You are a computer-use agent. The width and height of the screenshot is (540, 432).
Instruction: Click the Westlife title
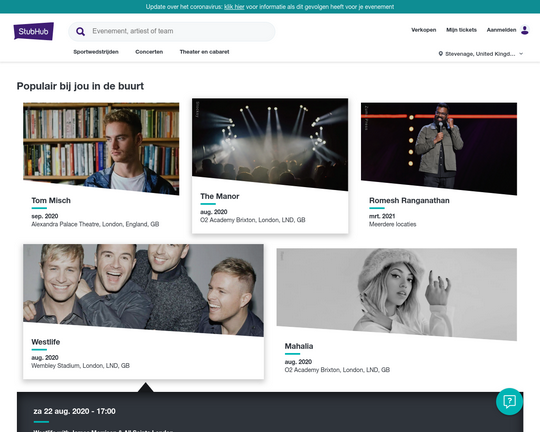point(45,342)
